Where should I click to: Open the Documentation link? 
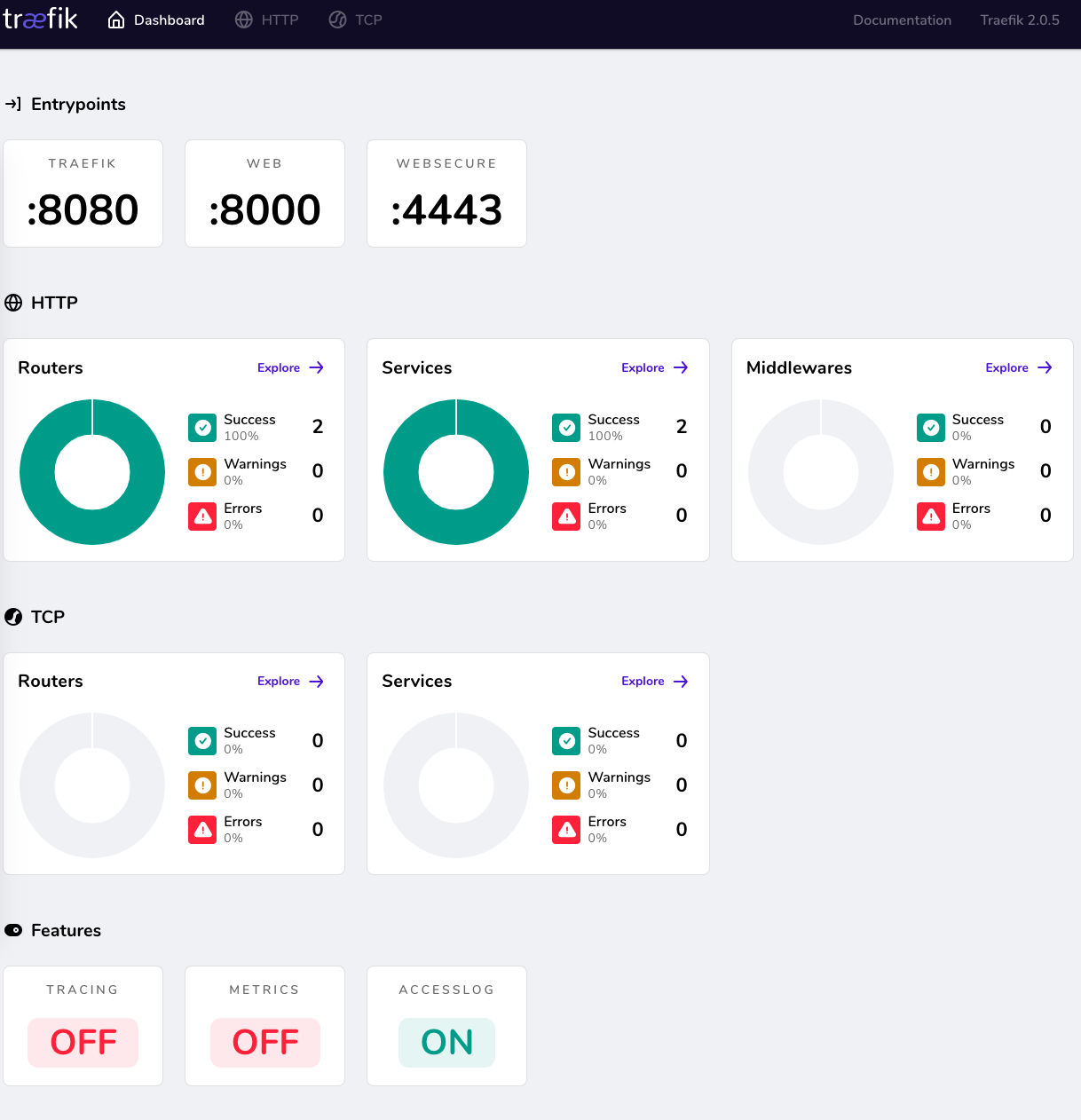point(902,20)
